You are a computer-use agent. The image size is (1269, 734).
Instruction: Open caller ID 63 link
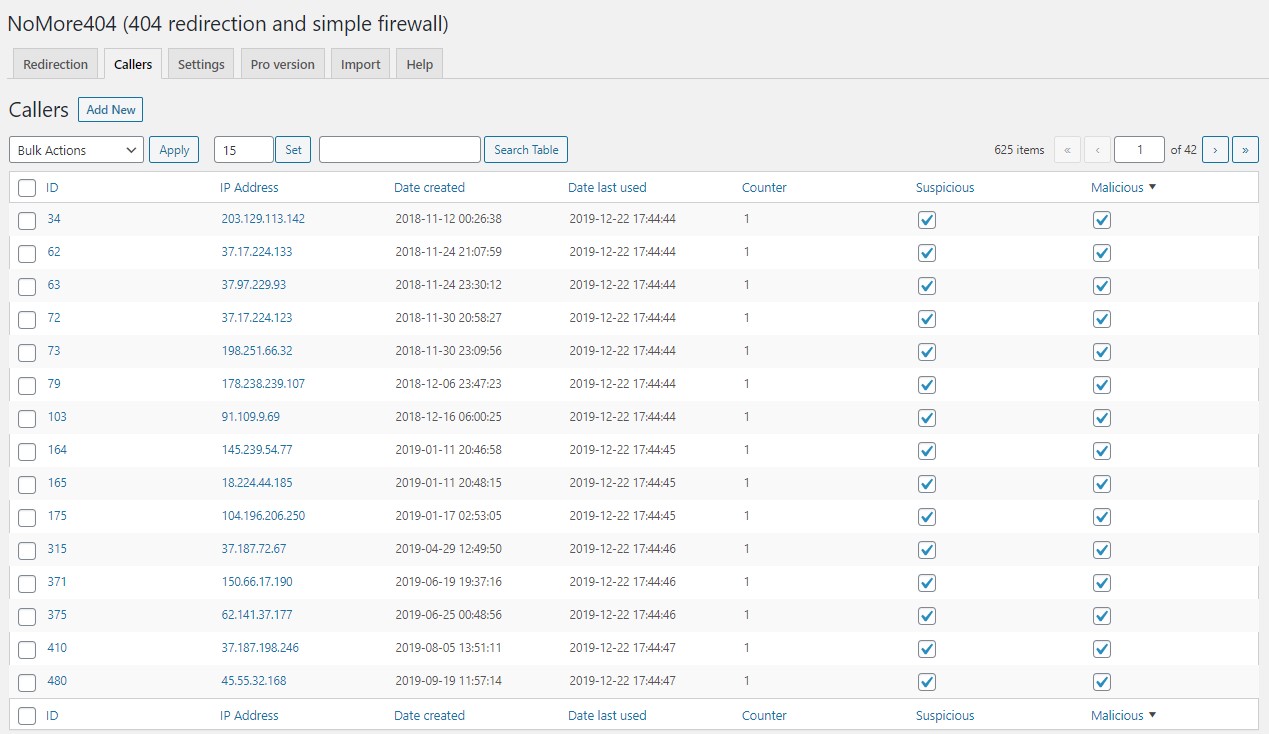pos(54,284)
